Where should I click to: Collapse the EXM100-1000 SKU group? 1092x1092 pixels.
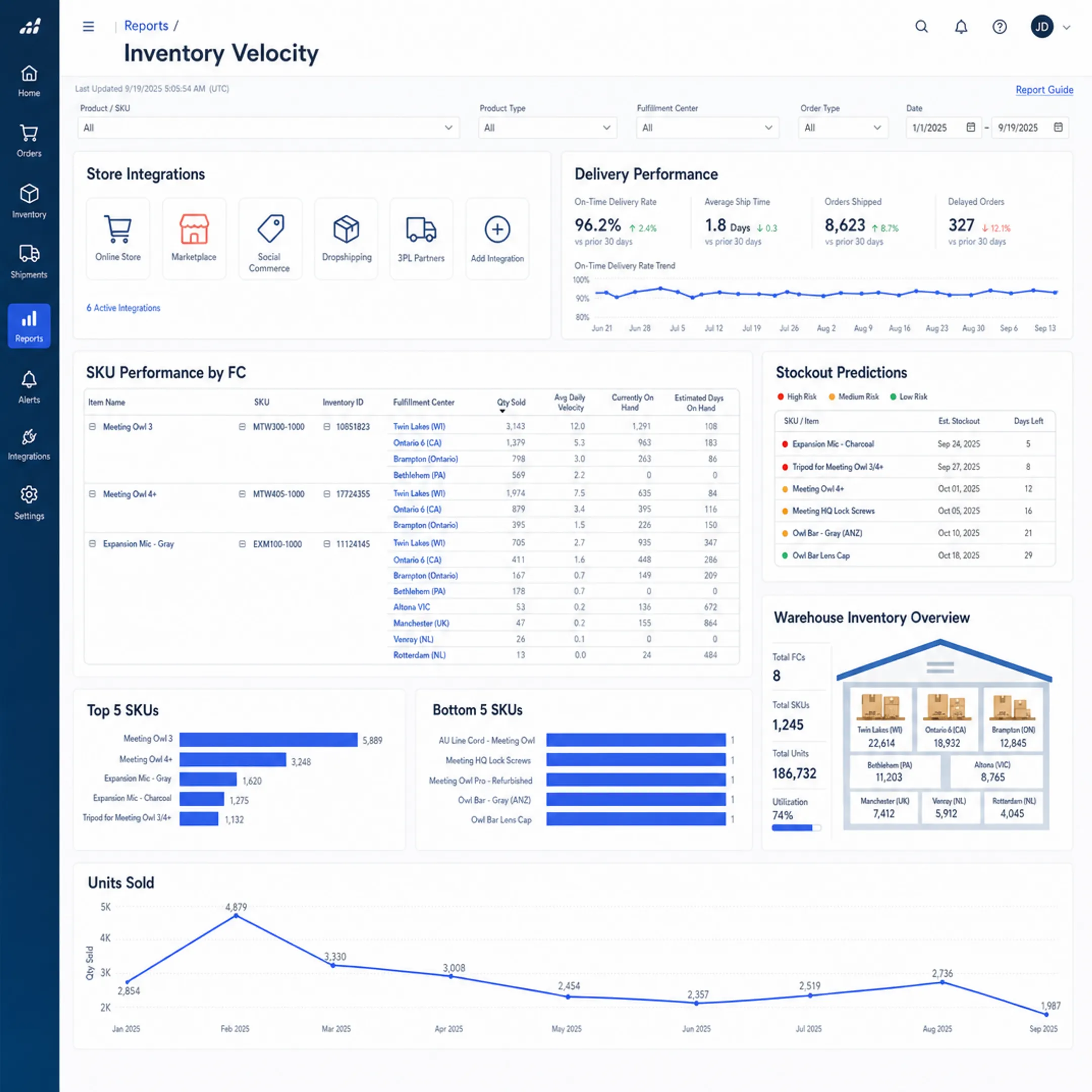coord(242,544)
